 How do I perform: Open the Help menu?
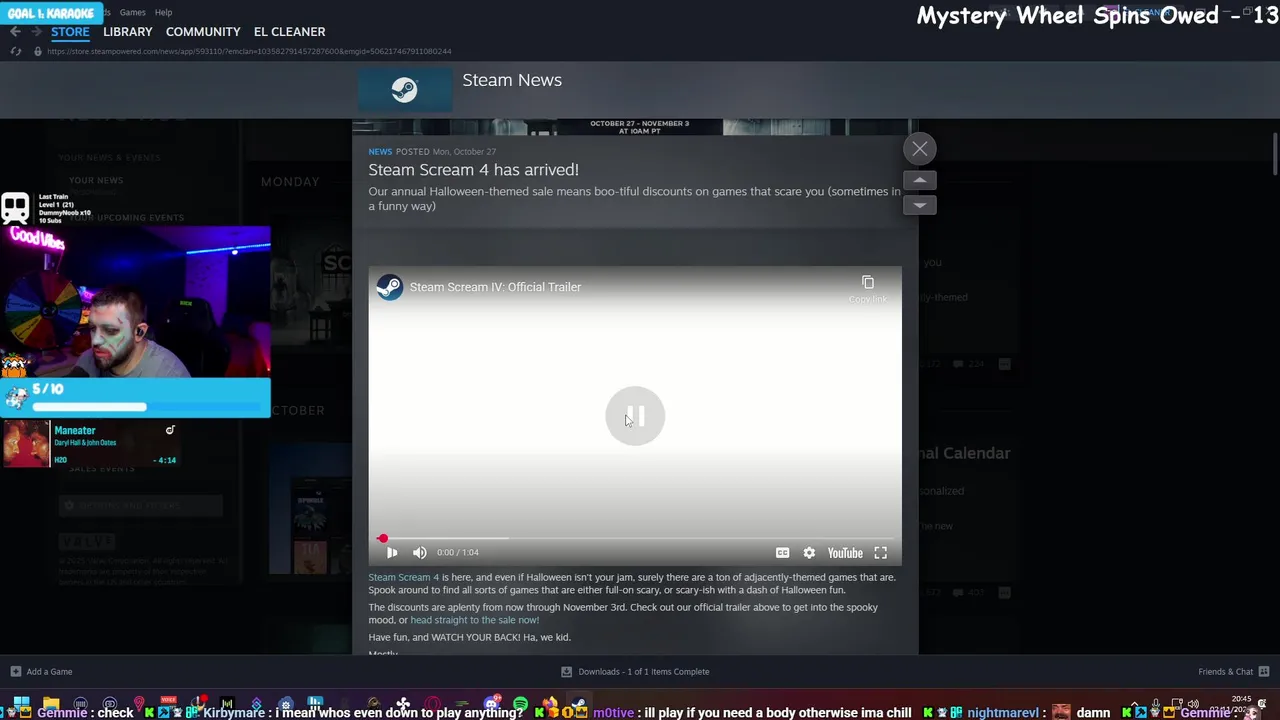pyautogui.click(x=164, y=12)
